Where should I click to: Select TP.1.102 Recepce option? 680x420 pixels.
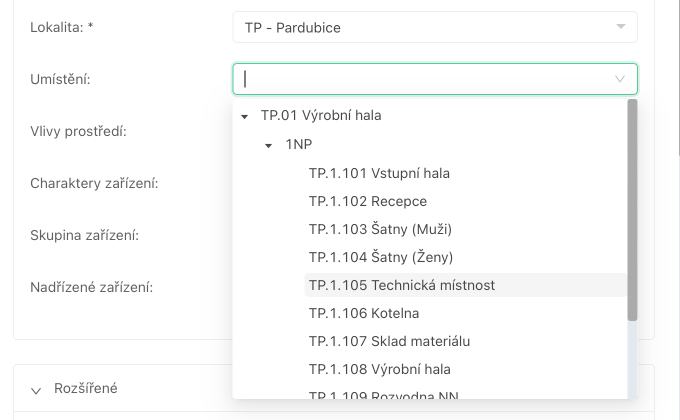367,201
